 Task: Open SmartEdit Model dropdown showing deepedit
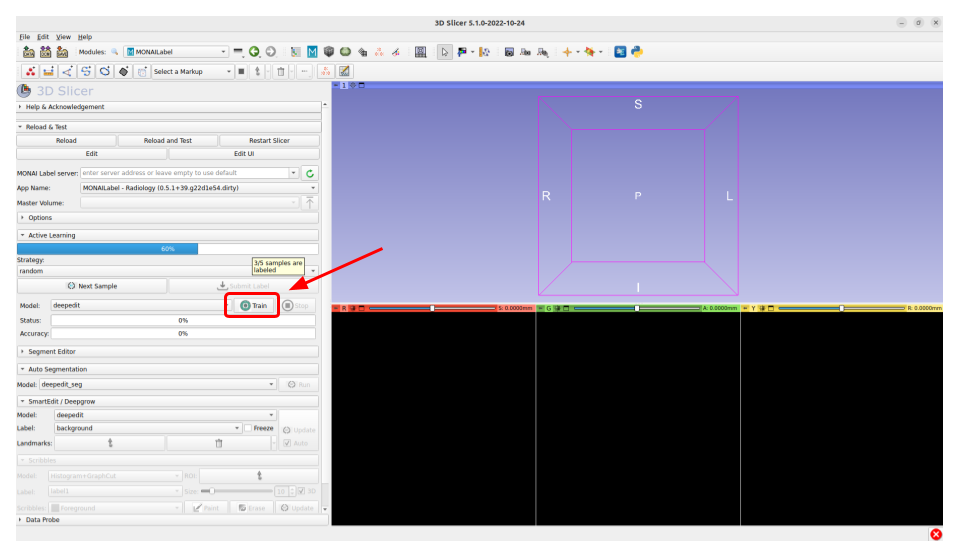point(165,416)
